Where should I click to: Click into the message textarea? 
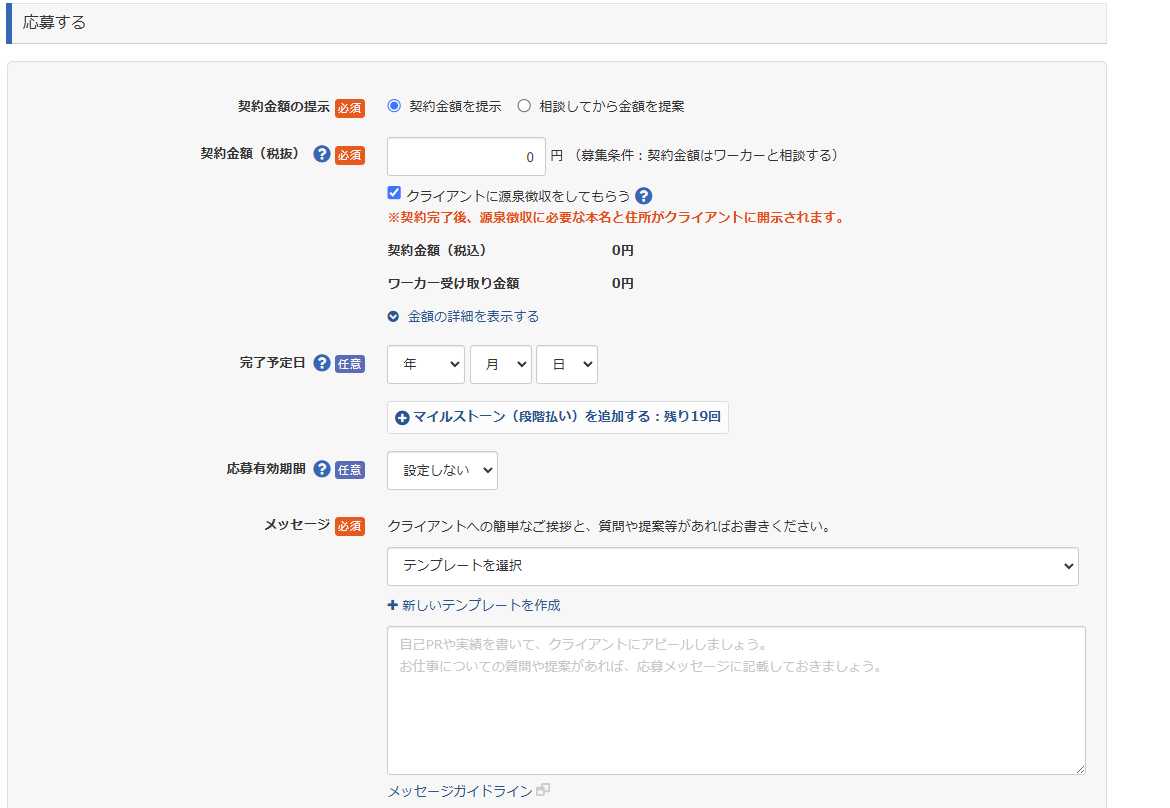736,701
